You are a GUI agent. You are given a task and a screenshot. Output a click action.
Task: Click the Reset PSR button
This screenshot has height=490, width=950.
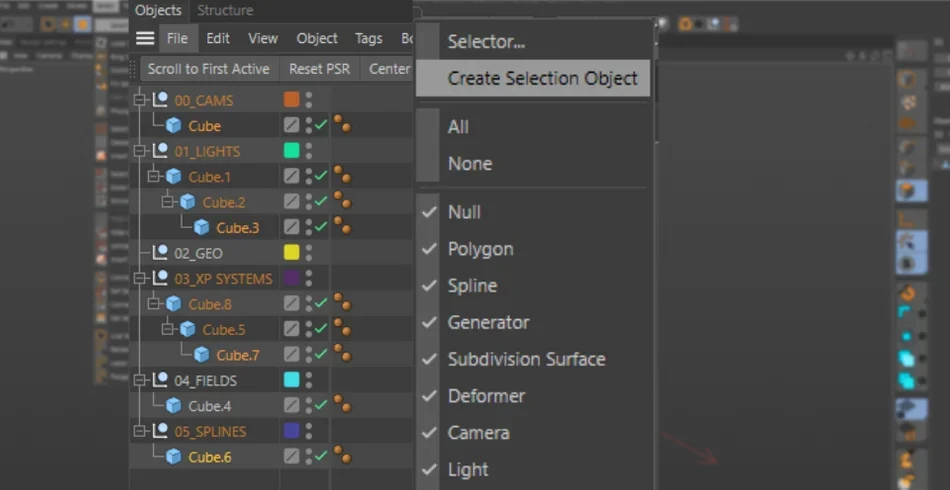click(319, 69)
